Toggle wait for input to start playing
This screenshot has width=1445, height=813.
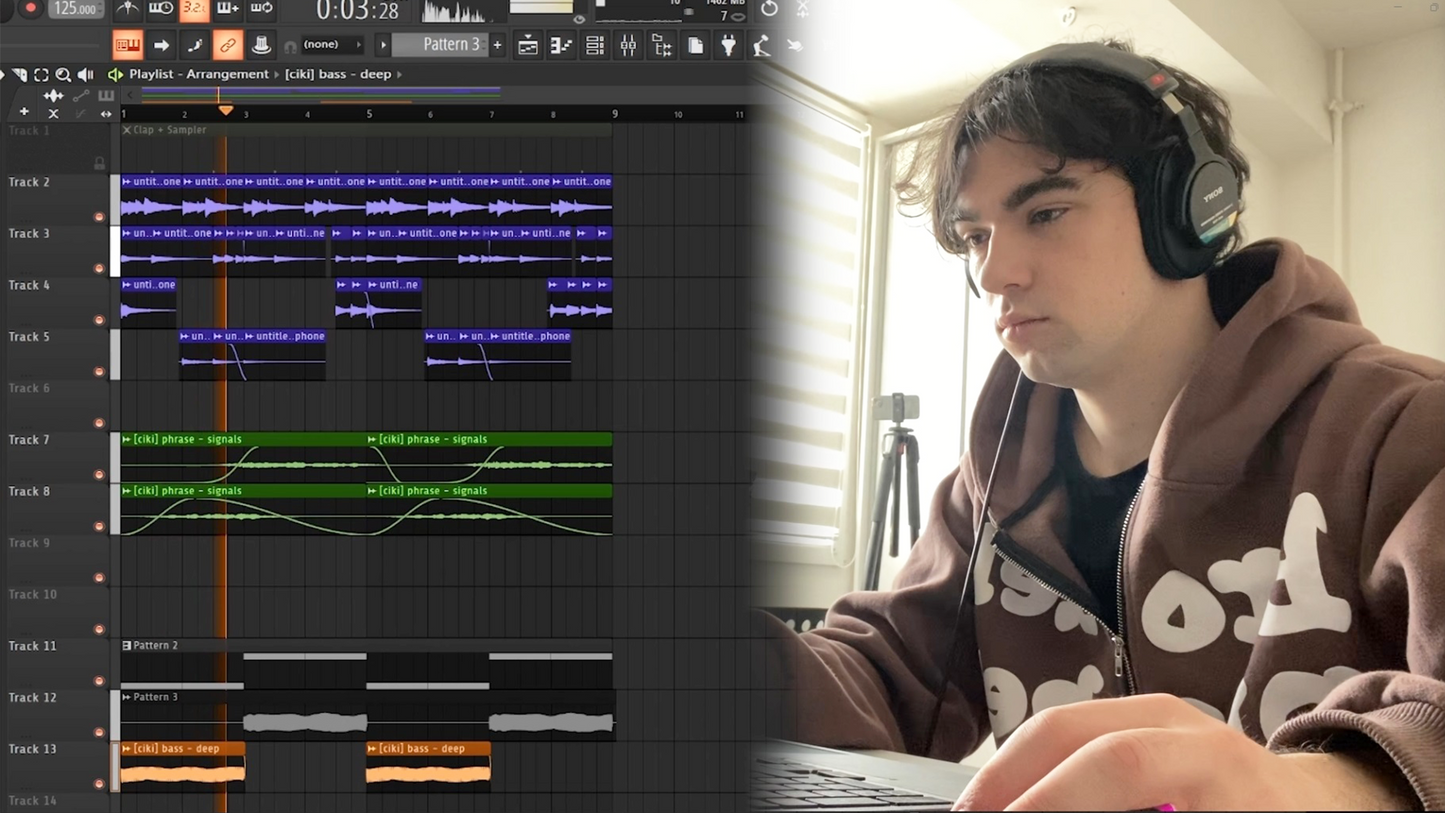point(161,9)
